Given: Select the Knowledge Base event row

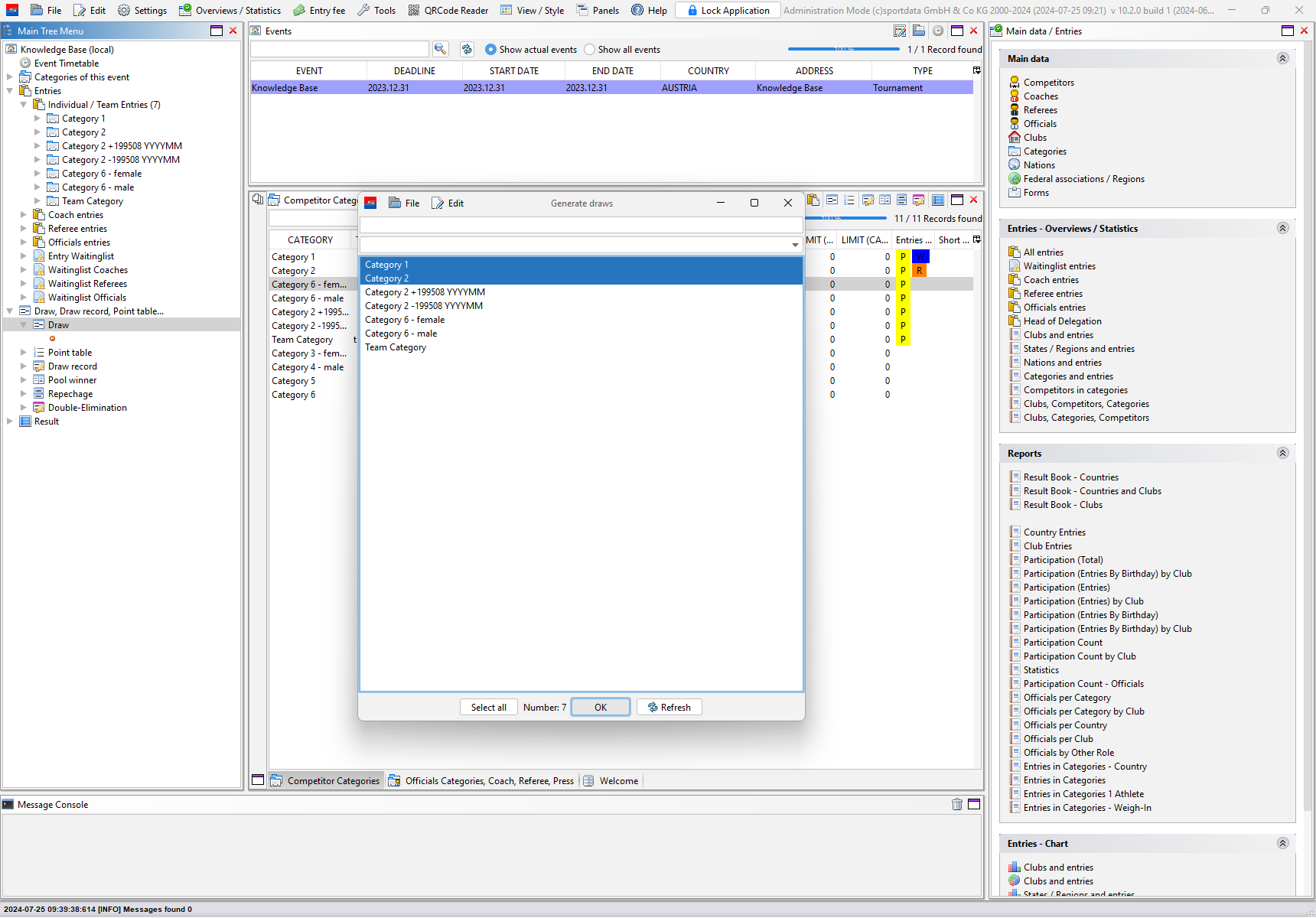Looking at the screenshot, I should (x=611, y=88).
